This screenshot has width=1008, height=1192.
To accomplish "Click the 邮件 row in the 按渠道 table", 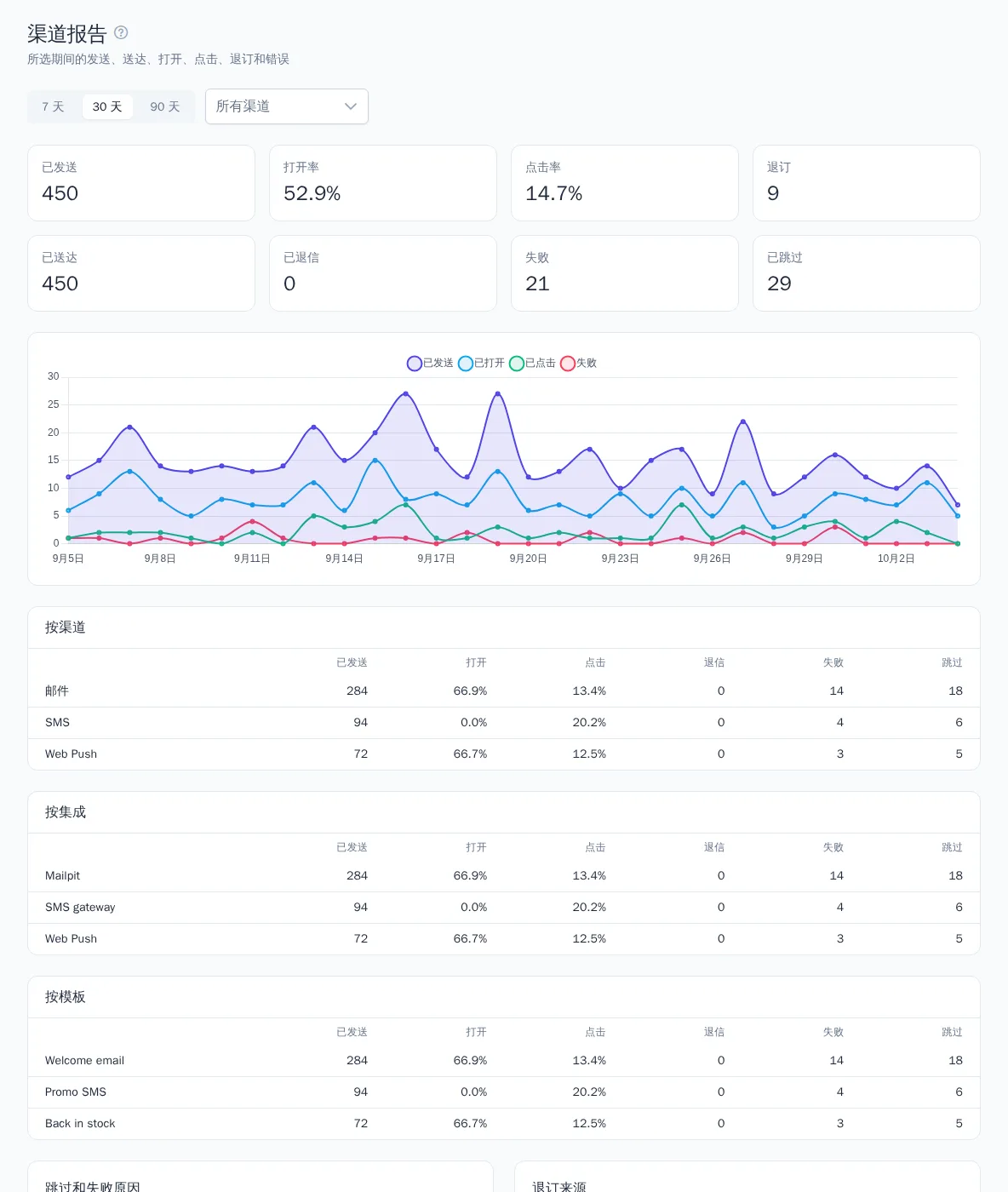I will (504, 691).
